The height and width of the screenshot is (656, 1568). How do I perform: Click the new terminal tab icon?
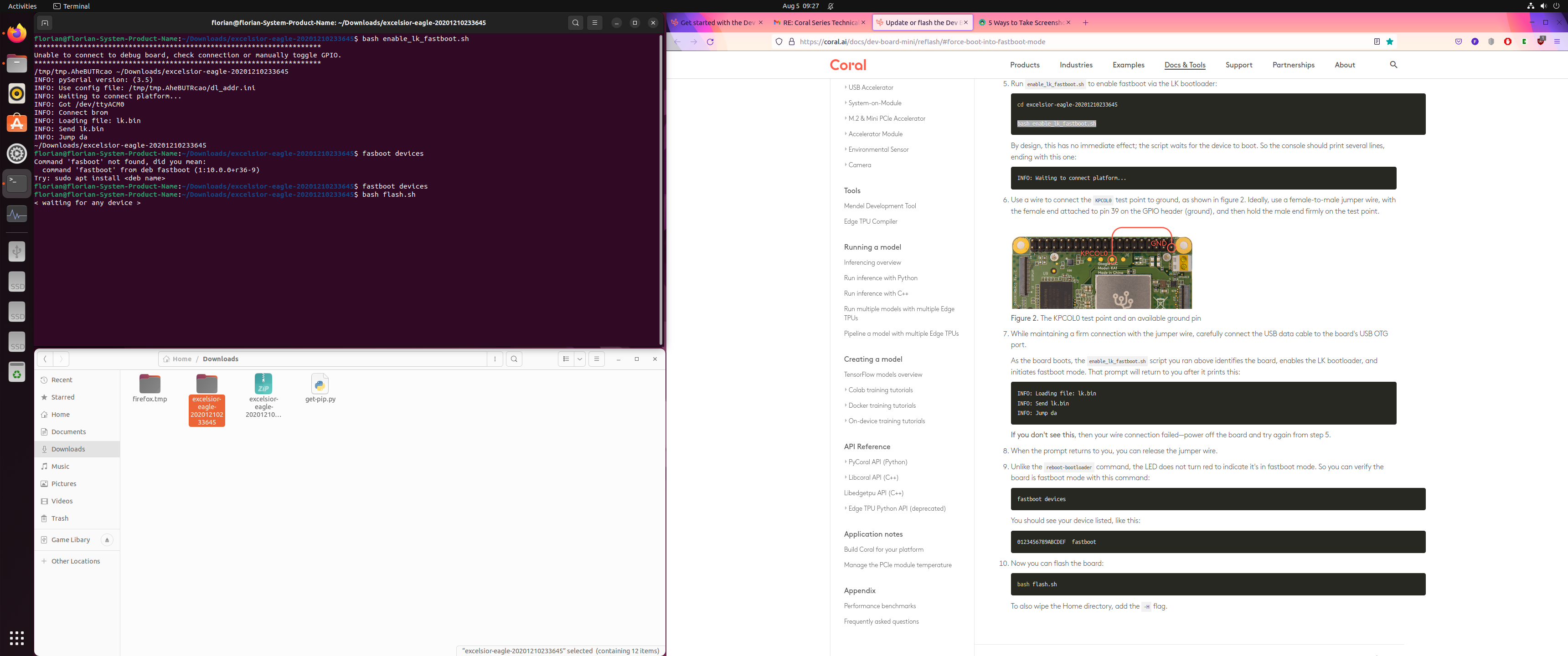pyautogui.click(x=44, y=22)
